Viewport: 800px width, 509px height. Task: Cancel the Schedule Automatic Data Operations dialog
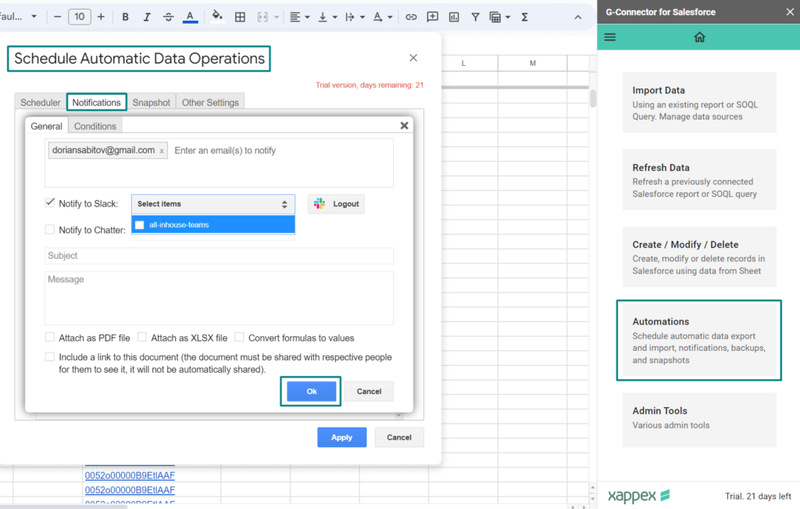coord(399,437)
